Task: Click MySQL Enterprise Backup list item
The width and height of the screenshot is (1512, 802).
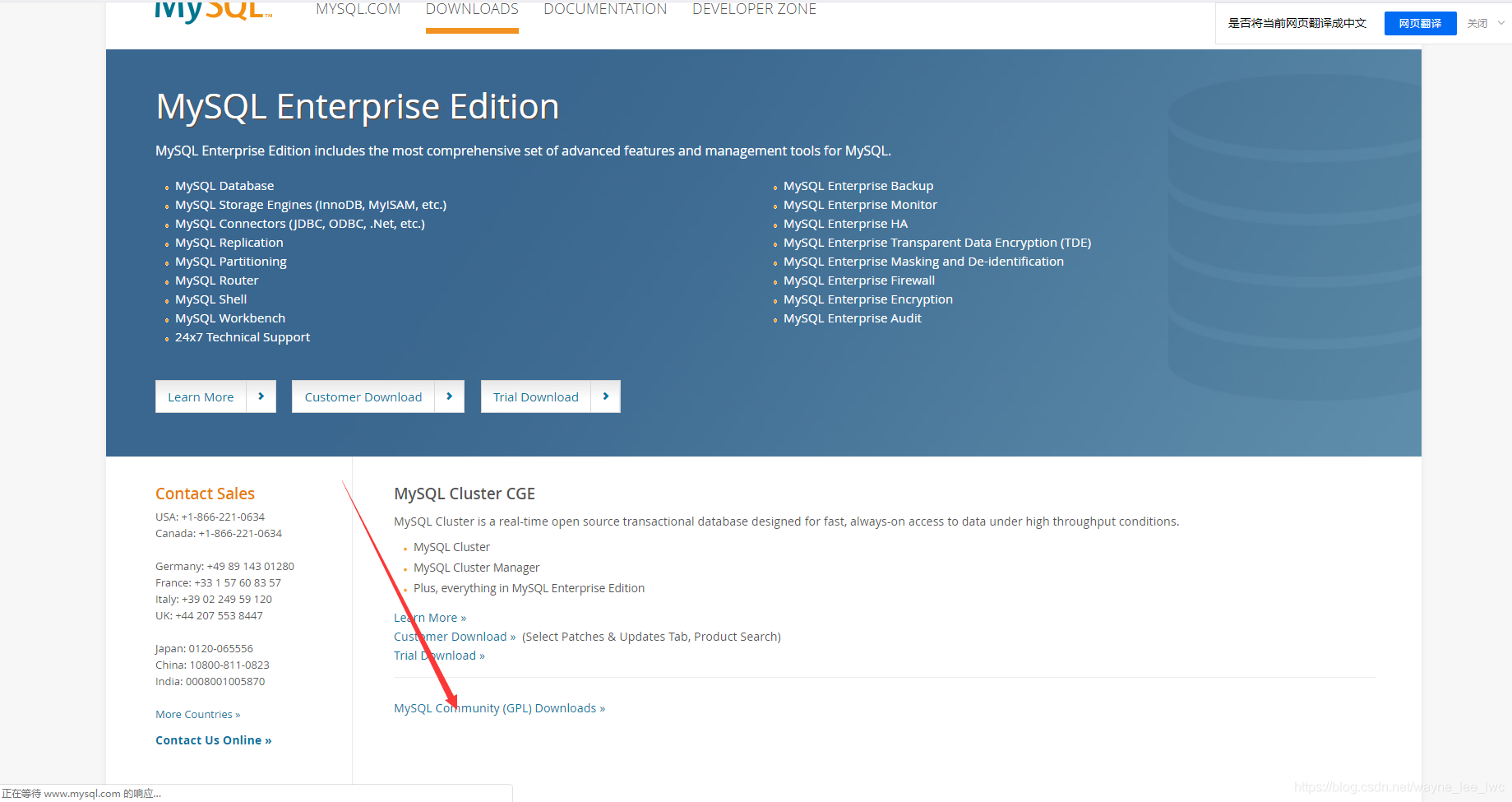Action: (858, 186)
